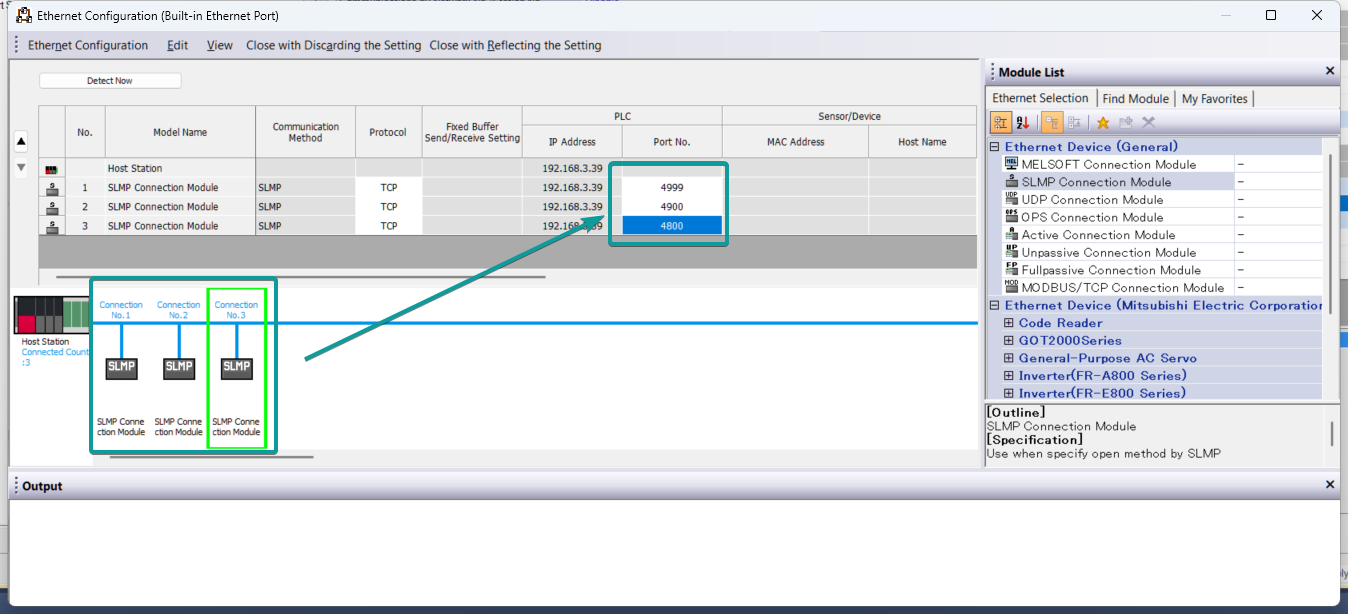Collapse Ethernet Device (Mitsubishi Electric Corporation) group
Screen dimensions: 1348x614
coord(995,305)
